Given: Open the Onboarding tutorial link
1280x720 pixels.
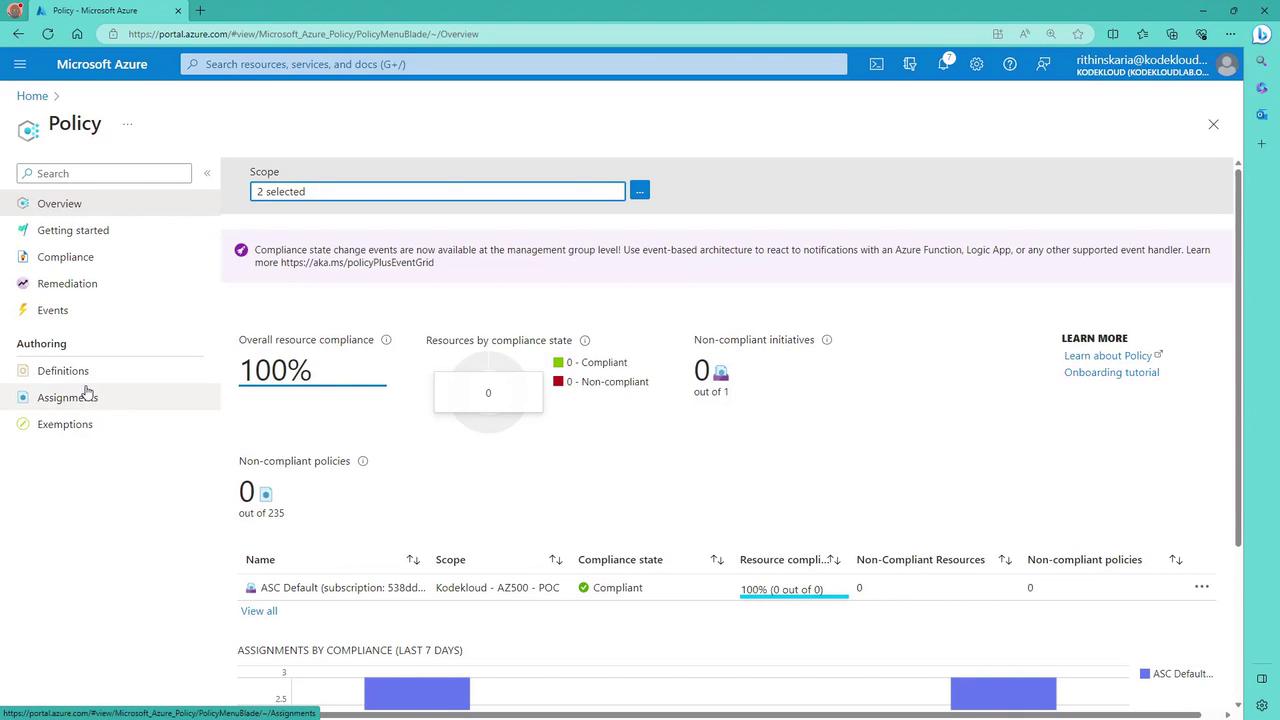Looking at the screenshot, I should tap(1111, 372).
